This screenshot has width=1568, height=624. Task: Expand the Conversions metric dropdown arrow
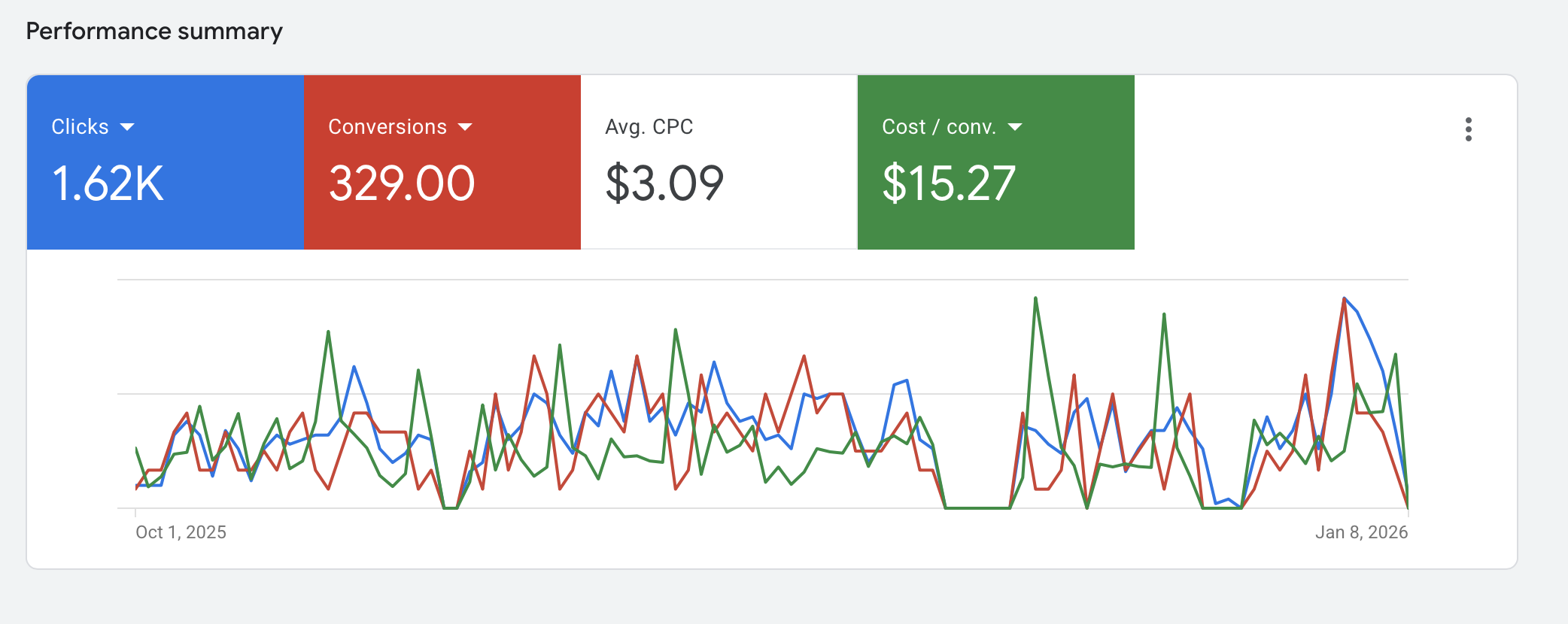[465, 127]
